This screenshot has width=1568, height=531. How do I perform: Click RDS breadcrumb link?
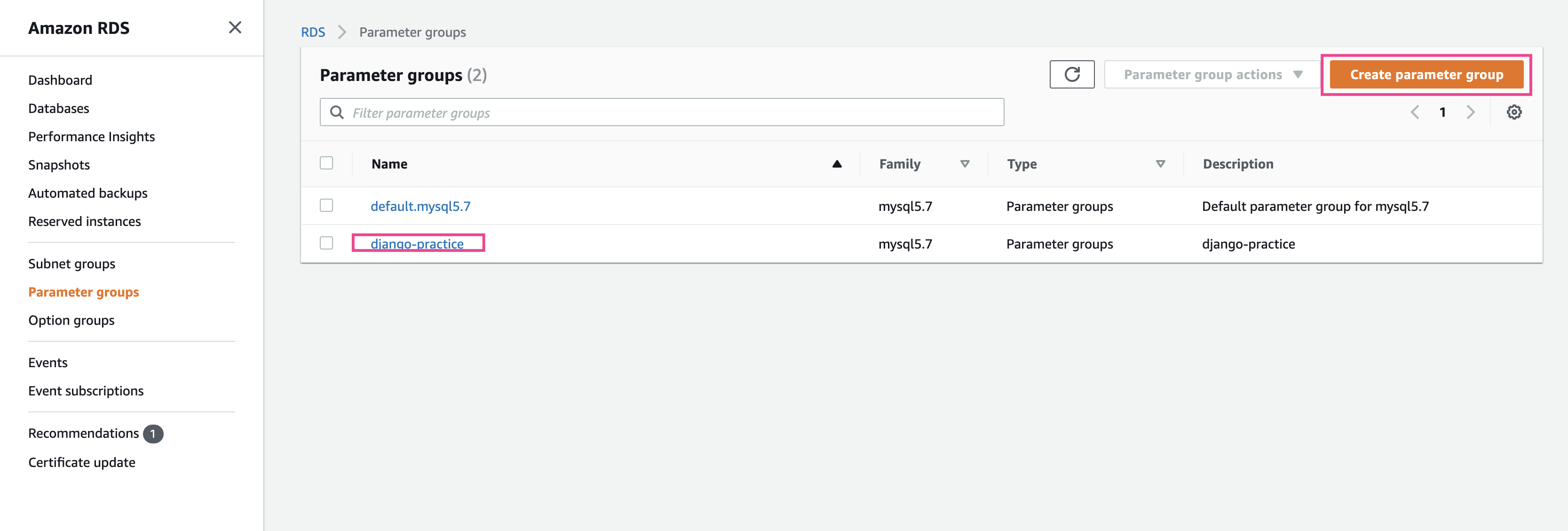313,32
